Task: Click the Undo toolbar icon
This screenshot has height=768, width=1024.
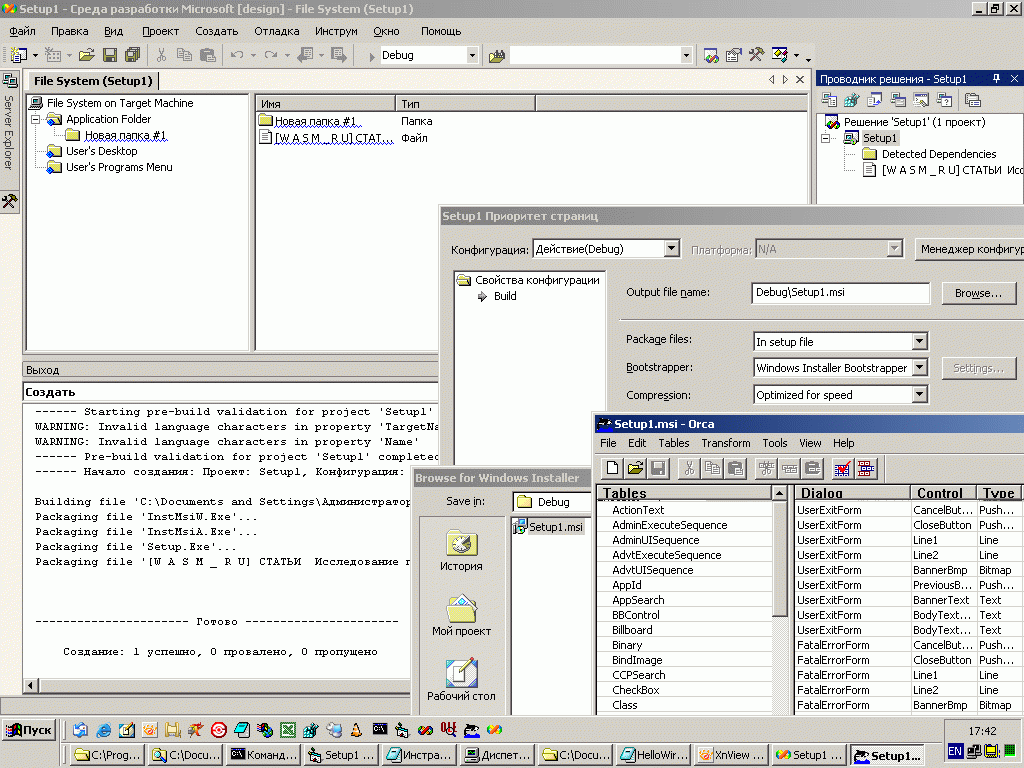Action: tap(236, 56)
